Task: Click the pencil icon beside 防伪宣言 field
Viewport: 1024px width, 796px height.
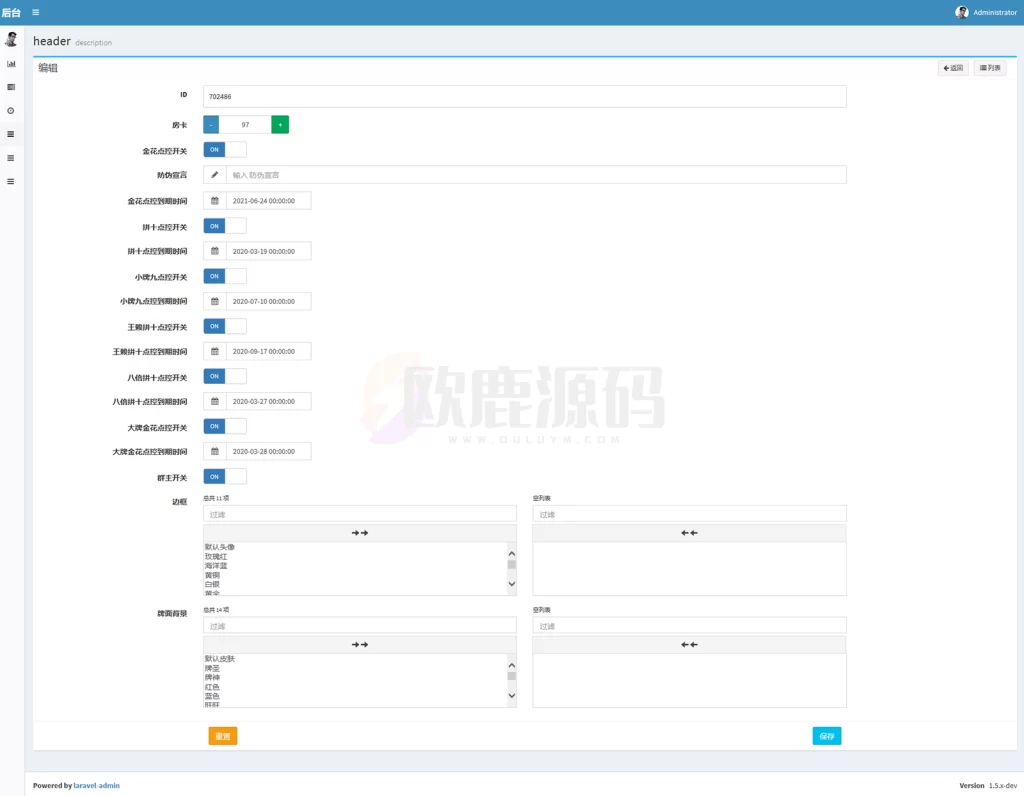Action: tap(213, 174)
